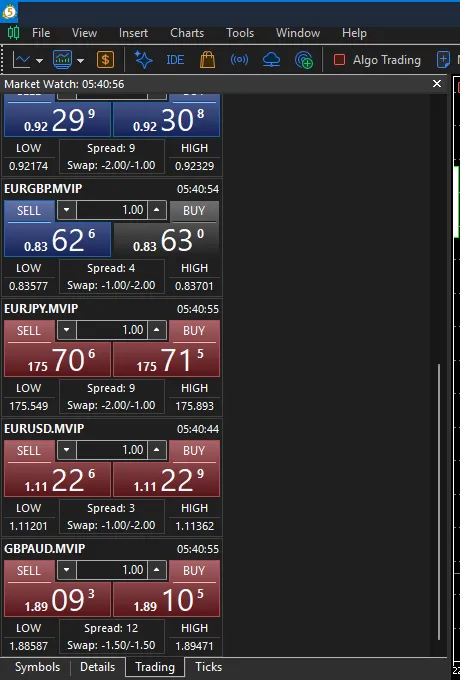Buy GBPAUD.MVIP using BUY button
This screenshot has height=680, width=460.
tap(194, 571)
